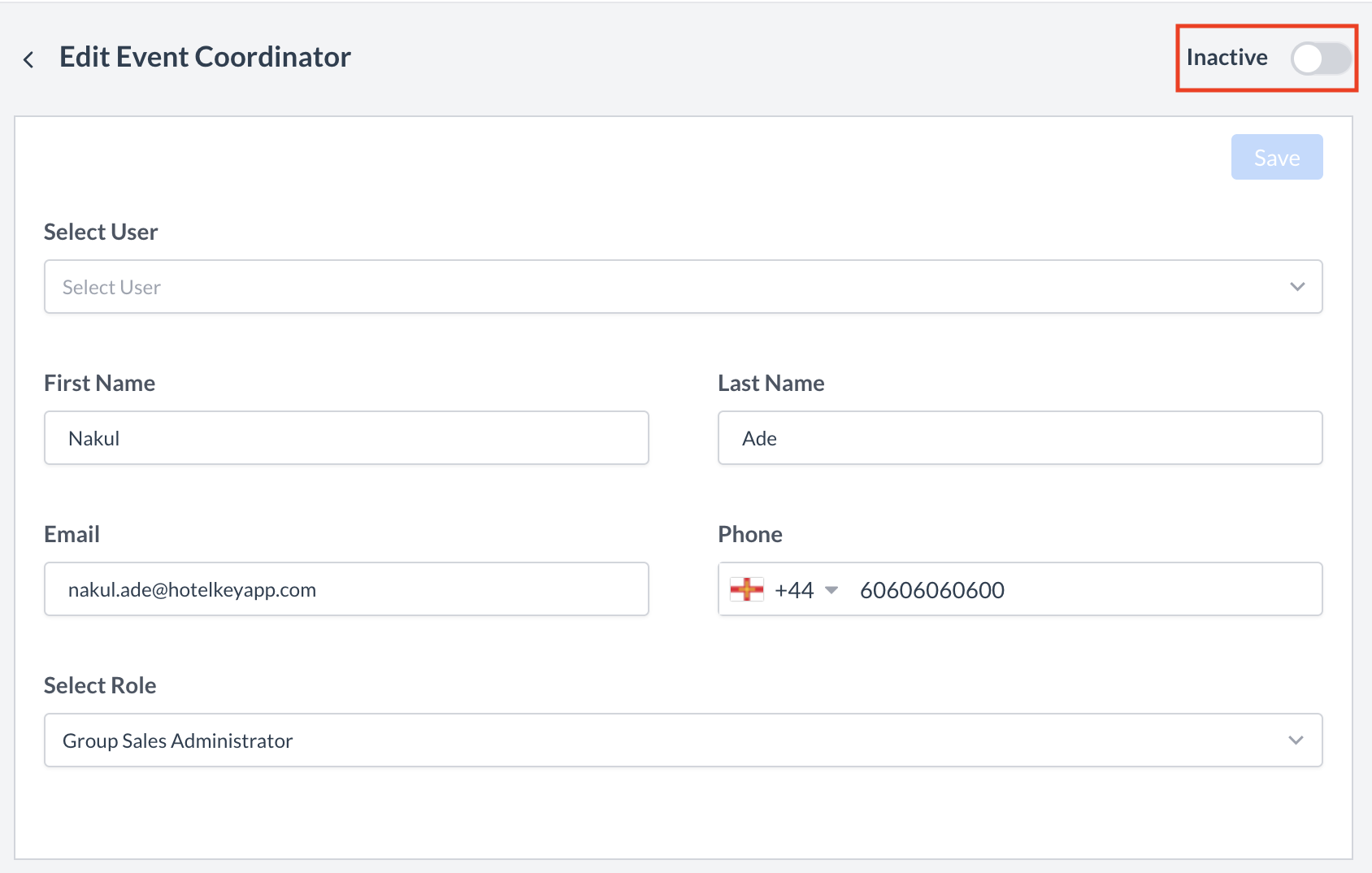
Task: Click the flag swatch beside the phone number
Action: [x=745, y=589]
